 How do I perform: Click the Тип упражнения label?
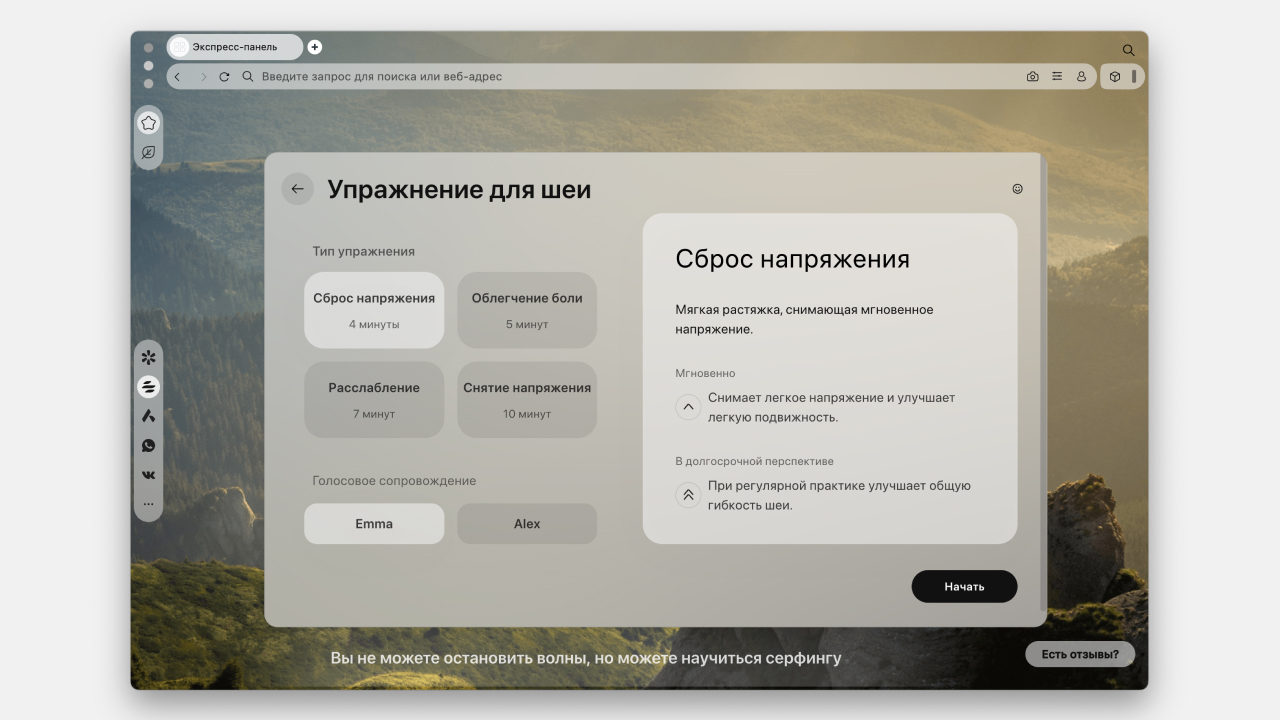point(363,252)
